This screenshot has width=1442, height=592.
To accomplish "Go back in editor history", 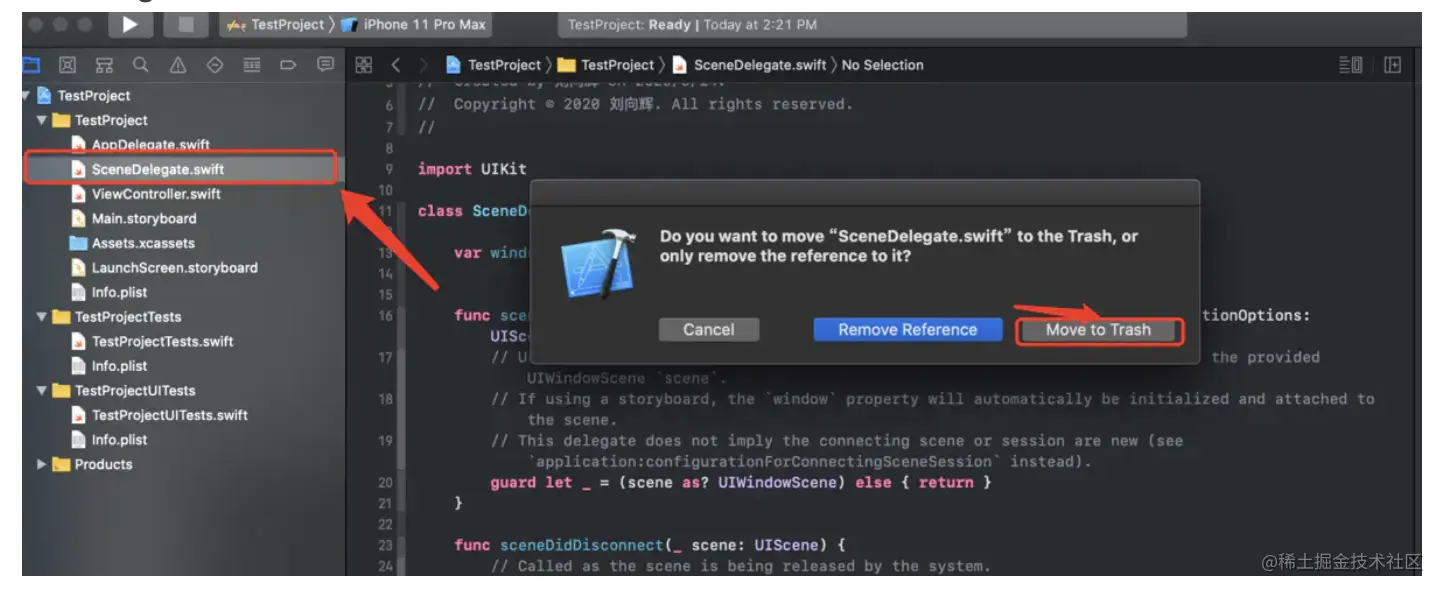I will [x=396, y=65].
